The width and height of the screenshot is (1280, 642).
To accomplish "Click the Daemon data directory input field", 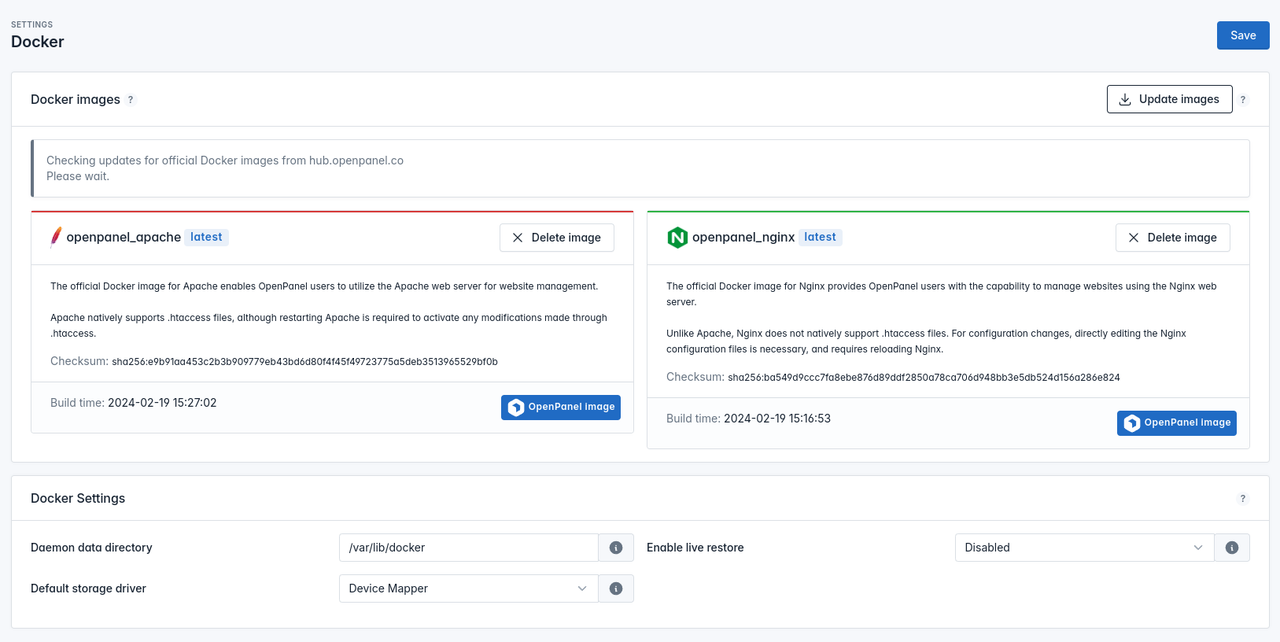I will point(468,547).
